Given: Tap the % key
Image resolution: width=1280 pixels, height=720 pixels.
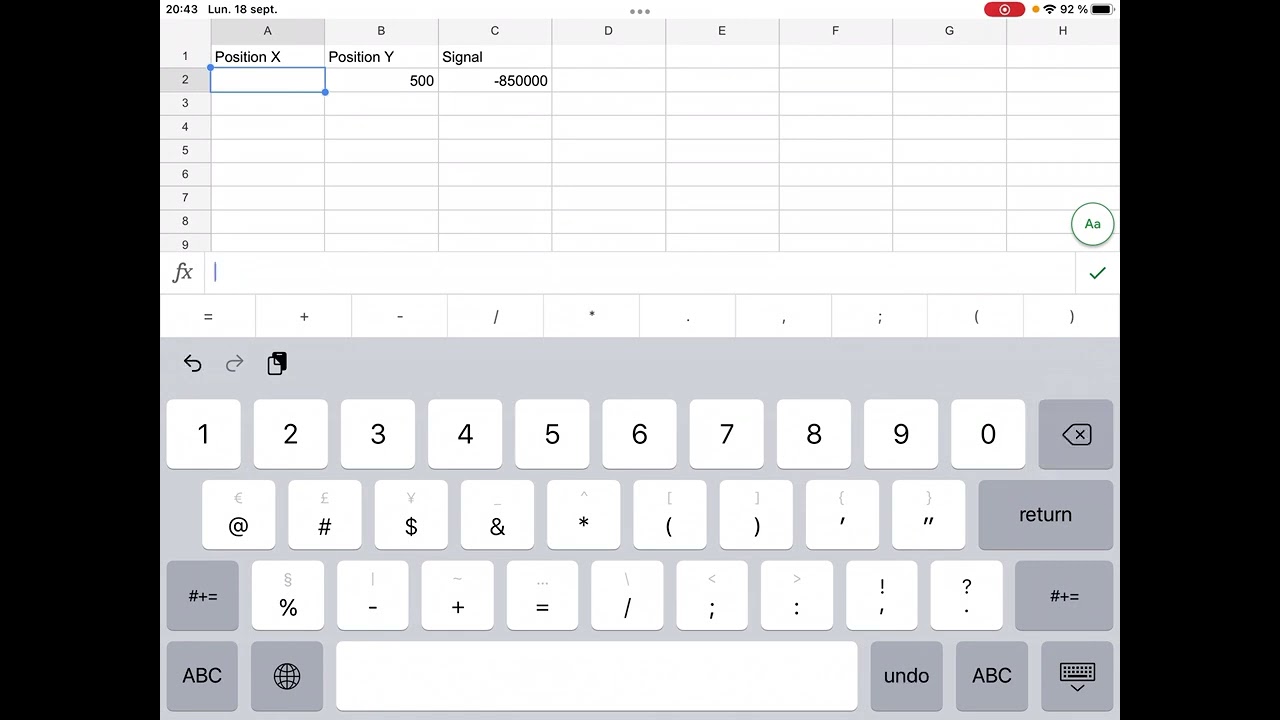Looking at the screenshot, I should click(x=288, y=596).
